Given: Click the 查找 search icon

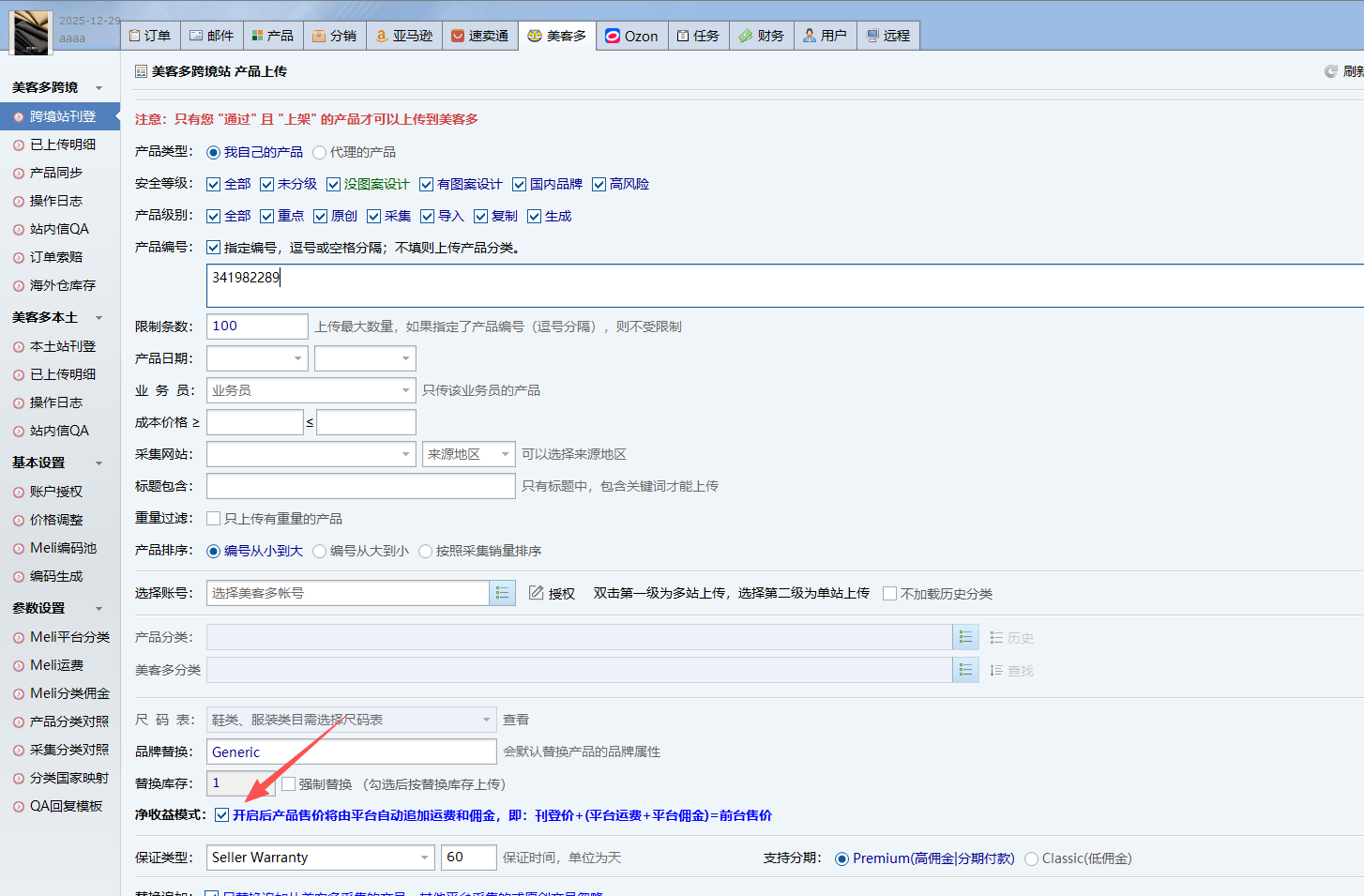Looking at the screenshot, I should 996,671.
